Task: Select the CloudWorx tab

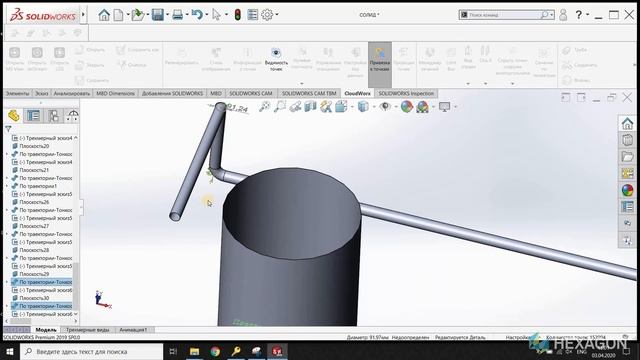Action: [358, 93]
